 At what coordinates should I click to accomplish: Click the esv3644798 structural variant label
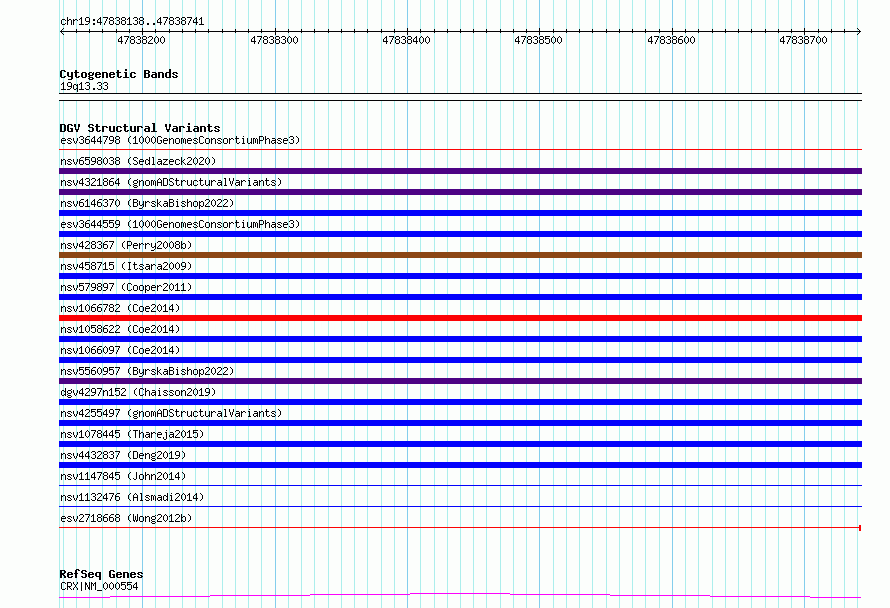coord(180,140)
